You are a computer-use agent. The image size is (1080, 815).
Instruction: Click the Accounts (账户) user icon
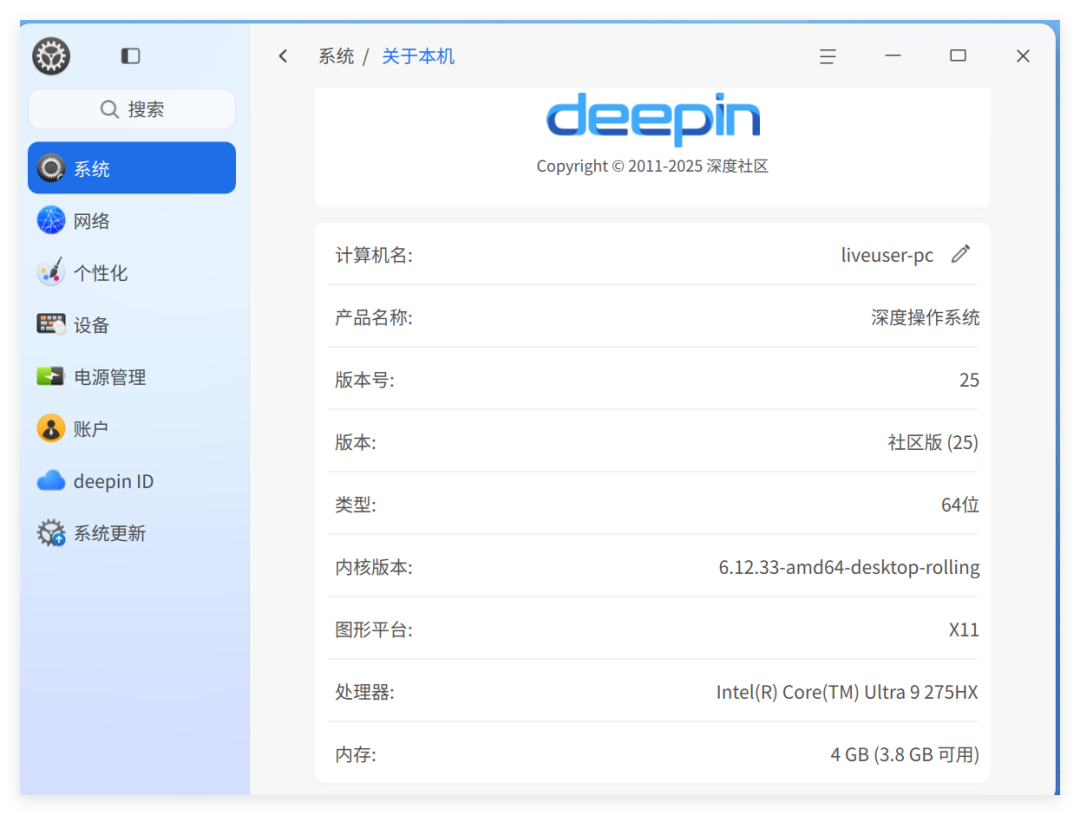point(51,429)
